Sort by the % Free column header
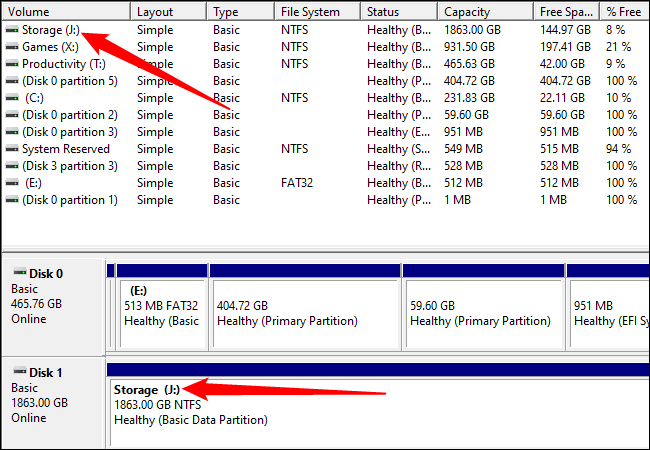The height and width of the screenshot is (450, 650). pos(625,12)
